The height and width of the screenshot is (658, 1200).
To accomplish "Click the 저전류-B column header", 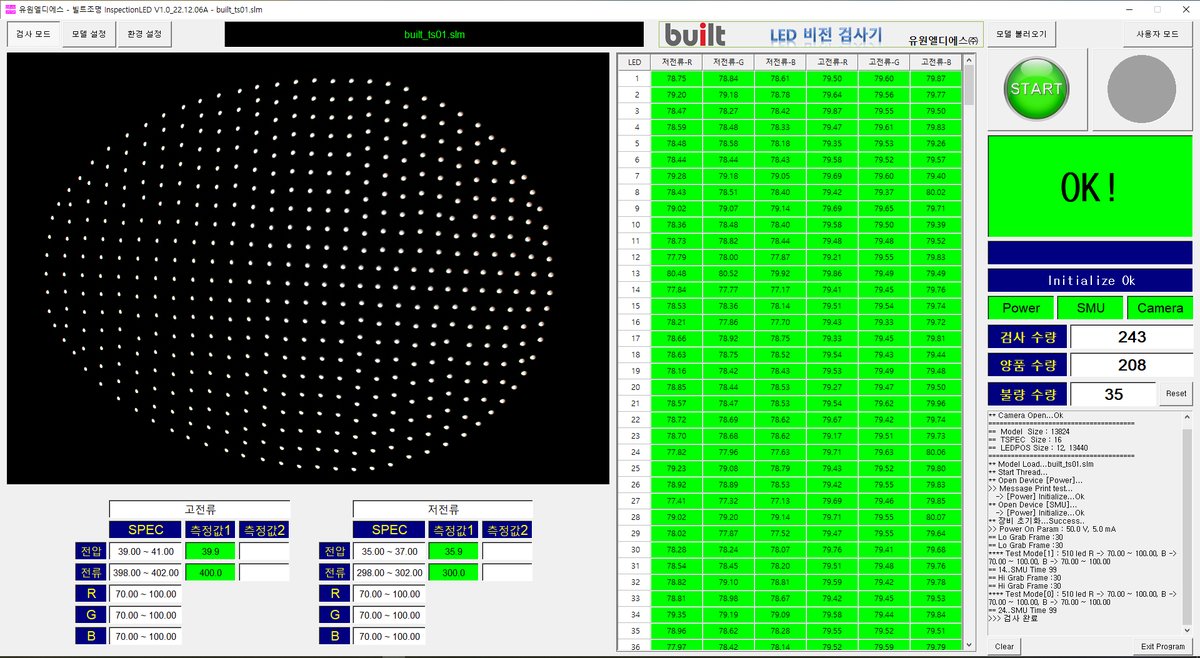I will click(780, 62).
